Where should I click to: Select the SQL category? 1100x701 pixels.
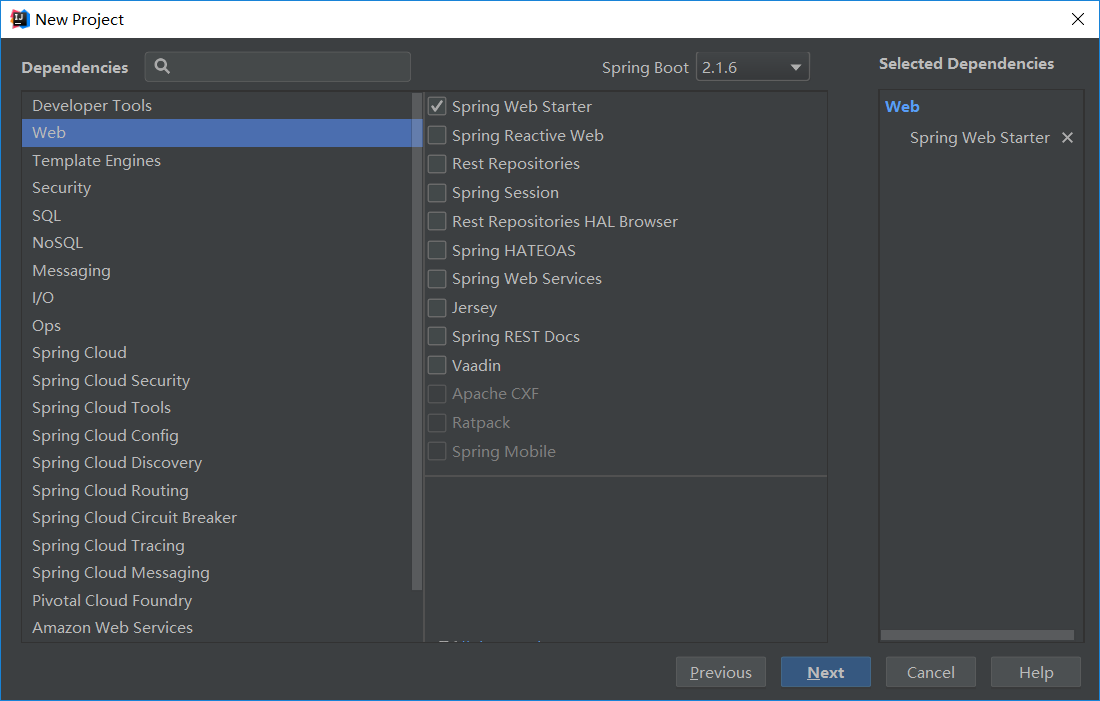(217, 215)
